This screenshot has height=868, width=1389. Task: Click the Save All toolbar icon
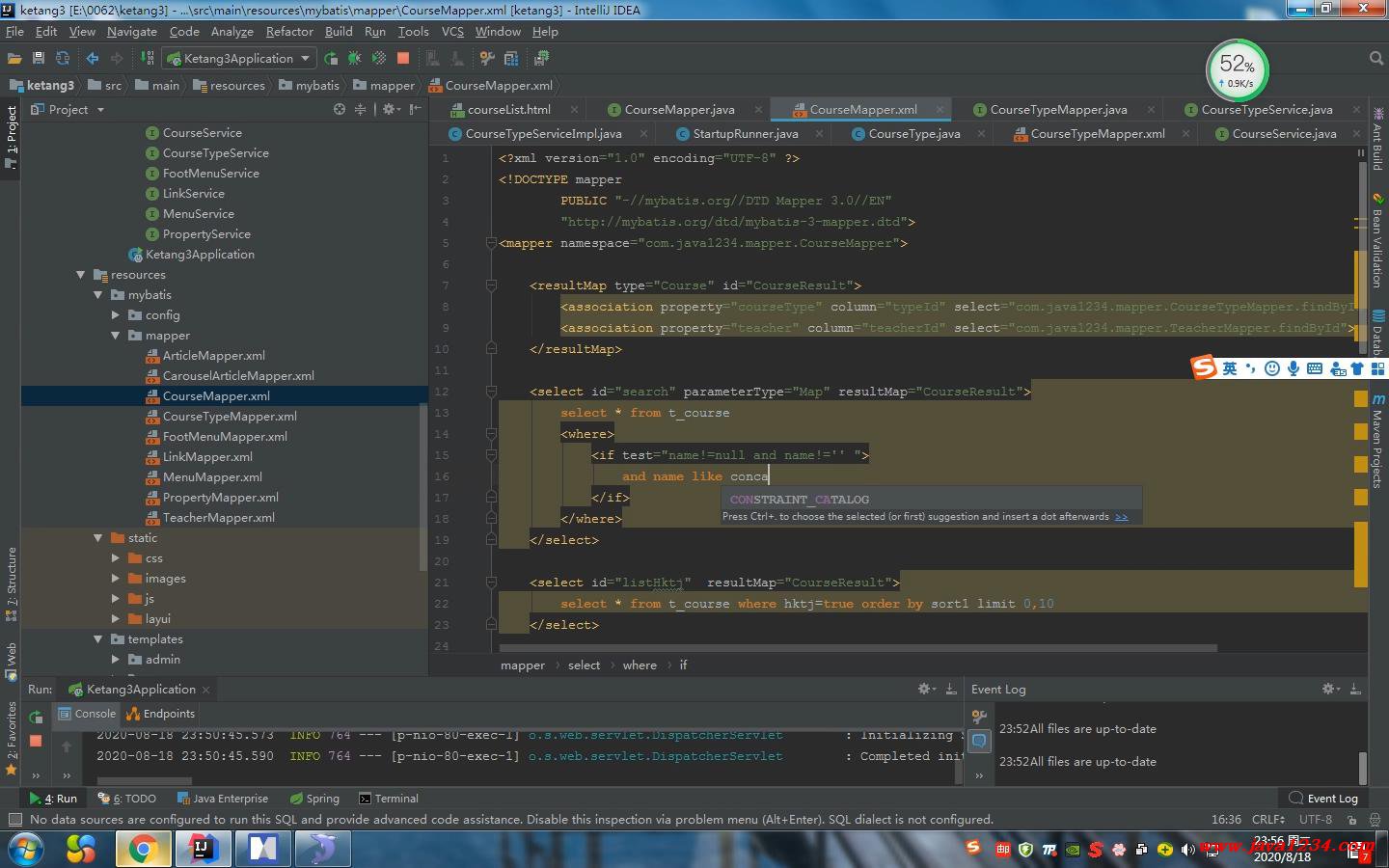[x=39, y=58]
